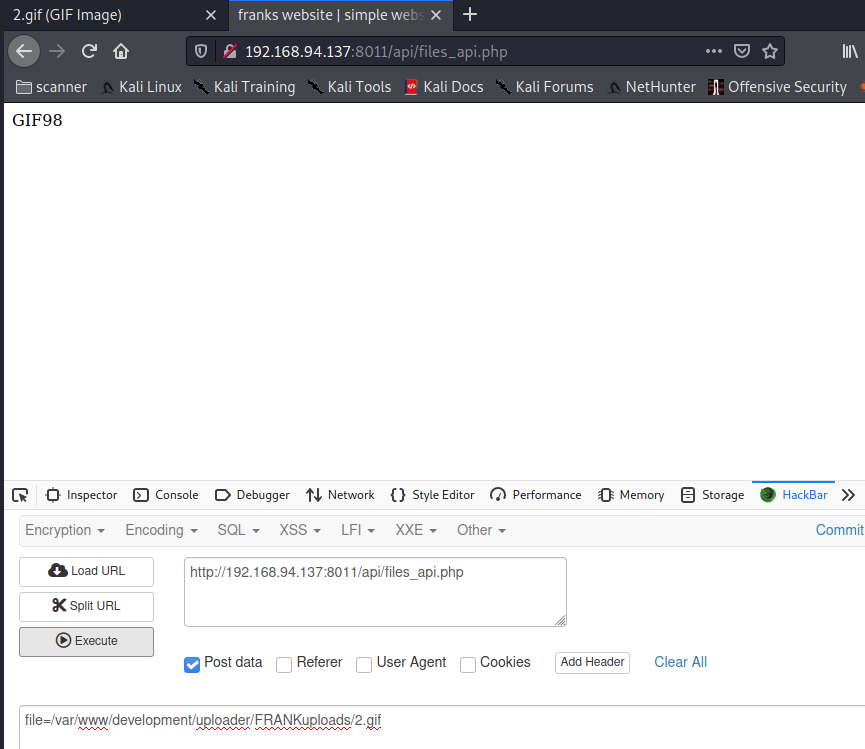865x749 pixels.
Task: Click the HackBar URL text area
Action: tap(375, 592)
